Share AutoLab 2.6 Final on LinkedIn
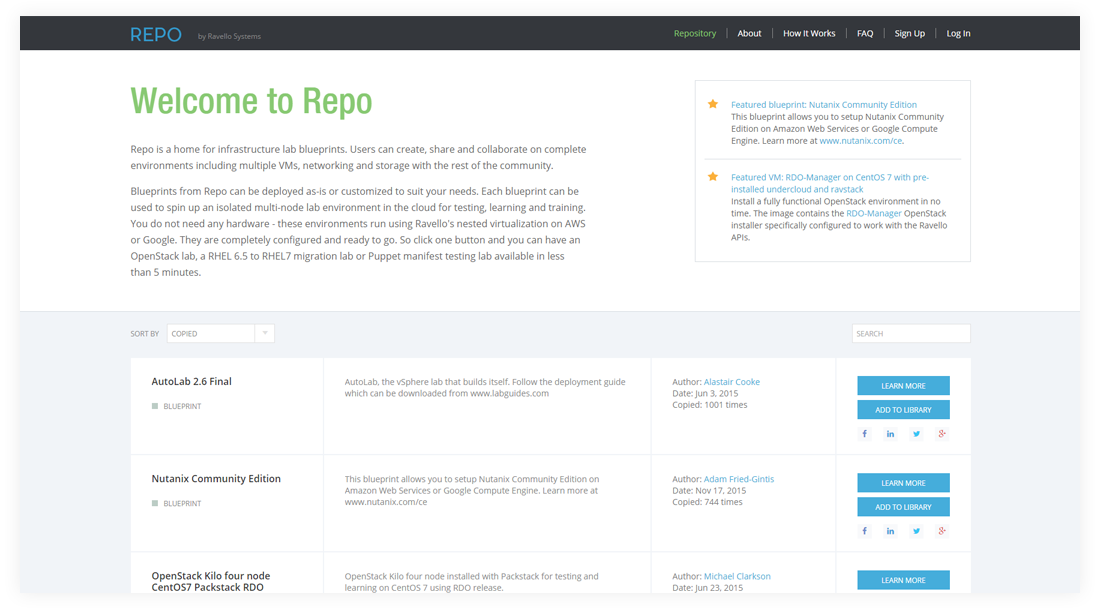Image resolution: width=1100 pixels, height=609 pixels. (890, 434)
